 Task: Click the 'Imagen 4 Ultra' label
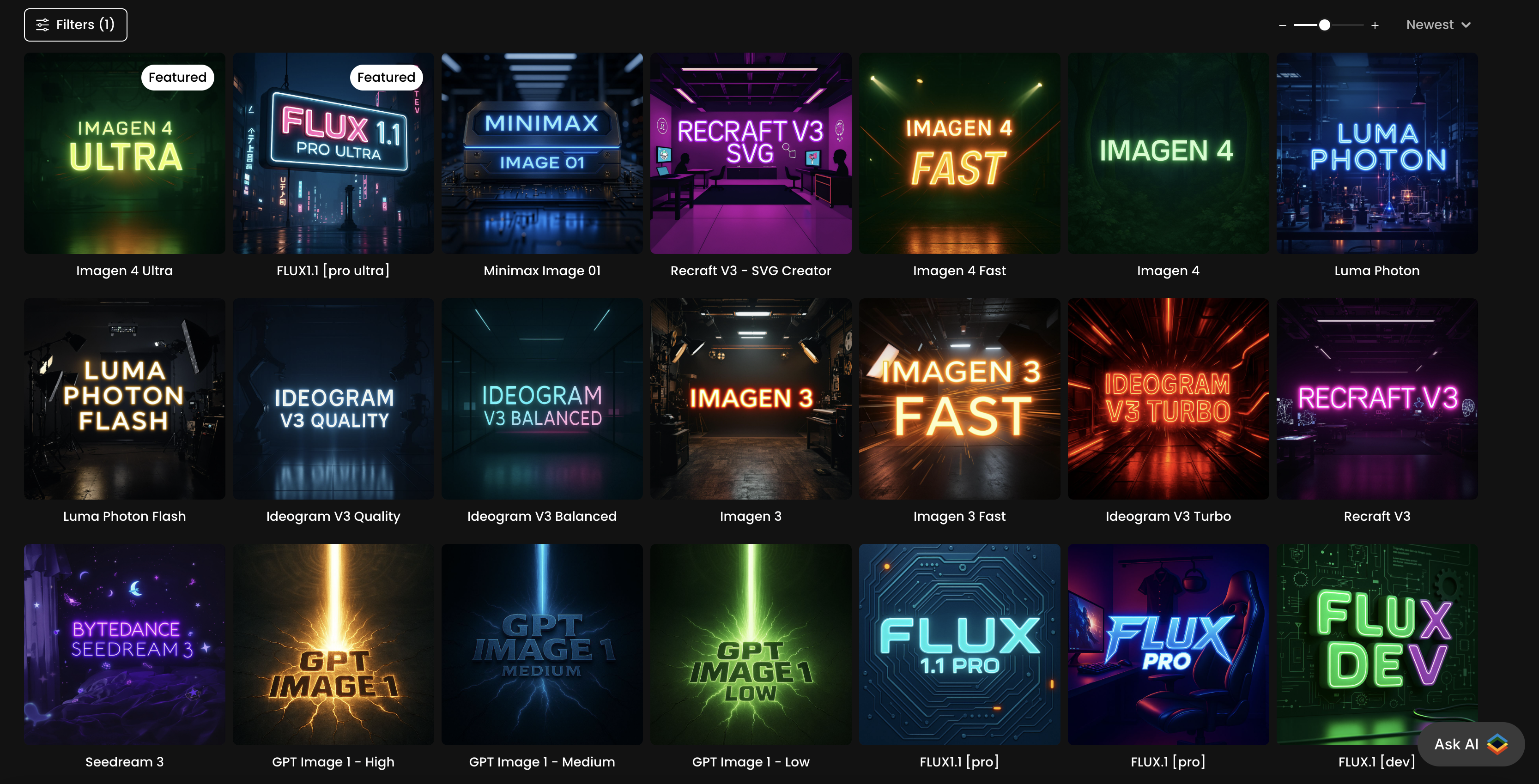(124, 271)
